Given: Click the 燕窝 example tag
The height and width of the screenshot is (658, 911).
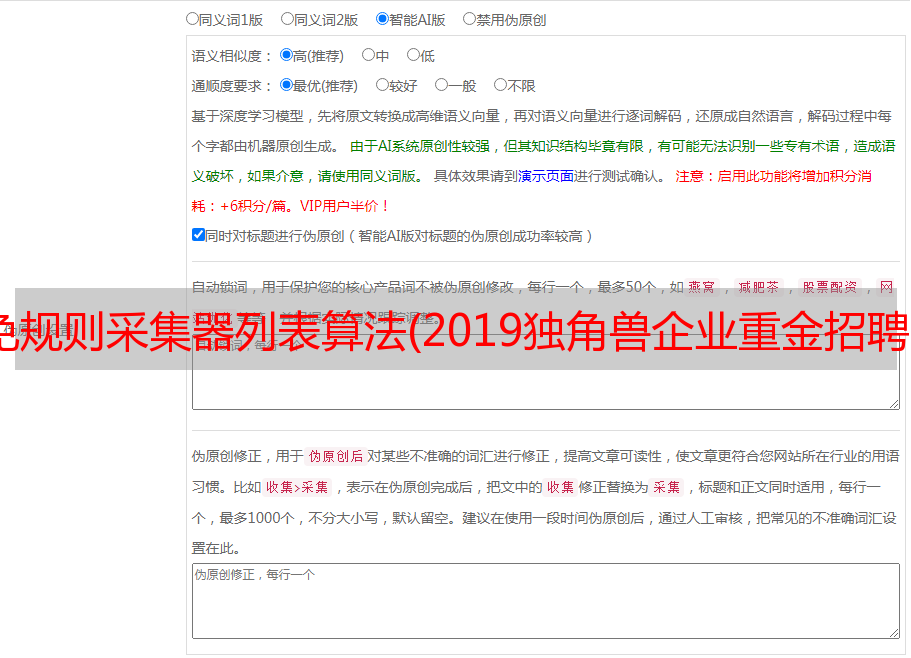Looking at the screenshot, I should click(702, 287).
